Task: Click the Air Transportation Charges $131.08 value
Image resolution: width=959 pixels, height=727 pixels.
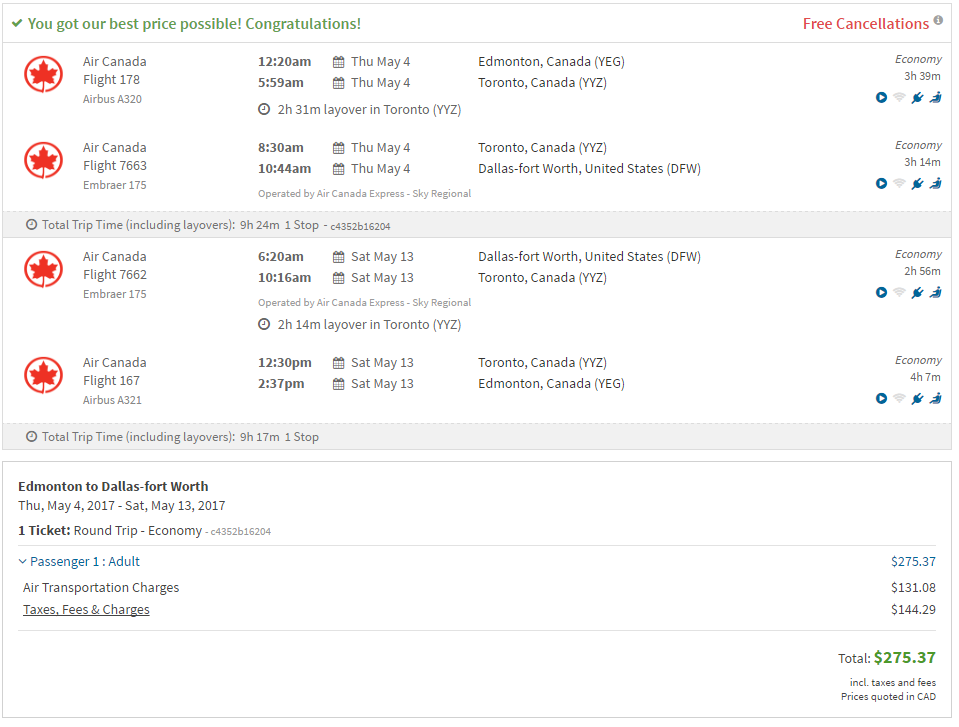Action: 913,588
